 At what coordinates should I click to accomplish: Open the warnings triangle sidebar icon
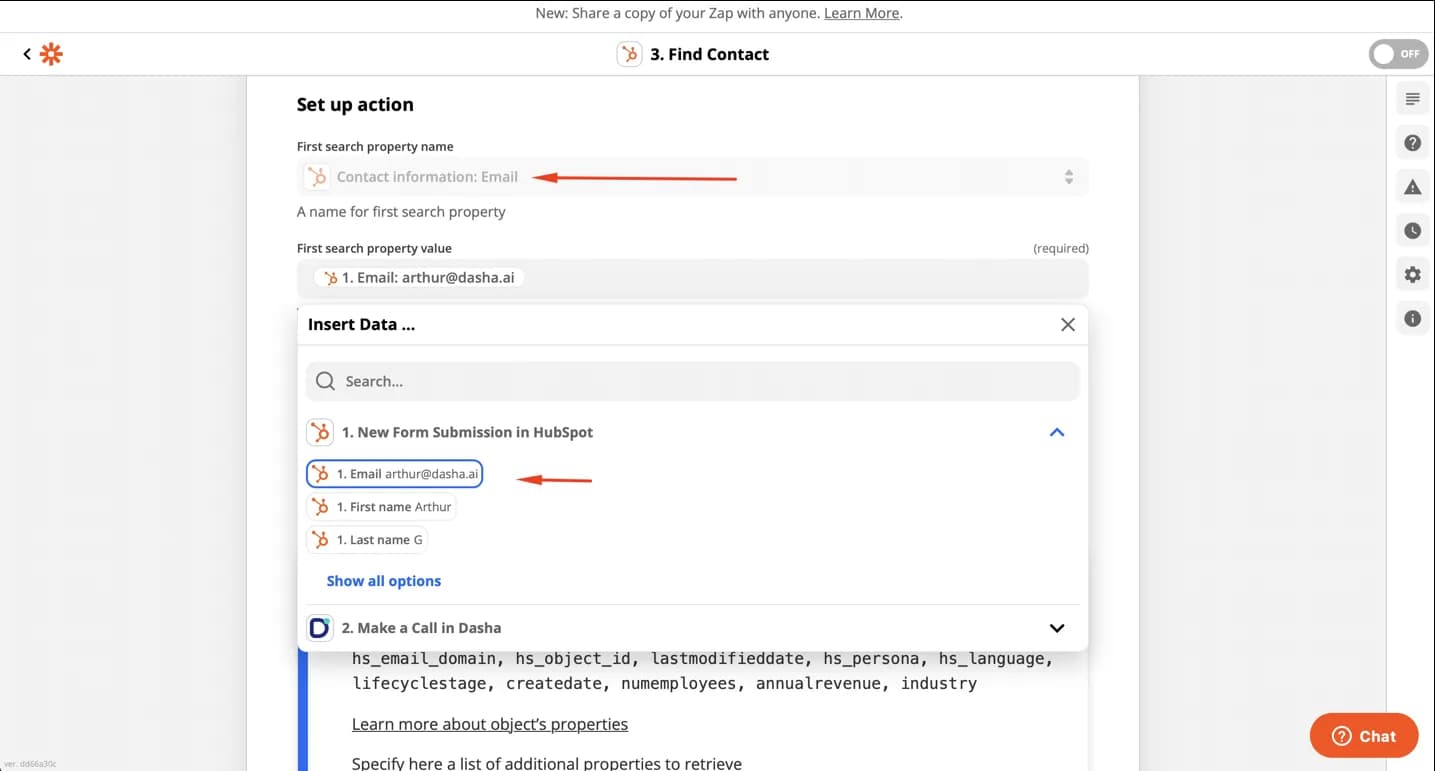coord(1412,187)
